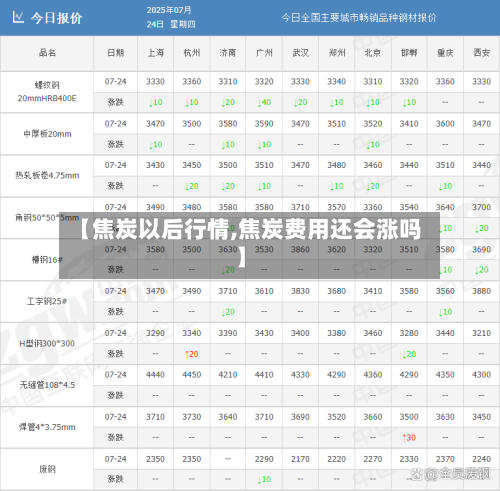Click the 螺纹钢 20mmHRB400E product name
Image resolution: width=500 pixels, height=491 pixels.
[x=47, y=92]
